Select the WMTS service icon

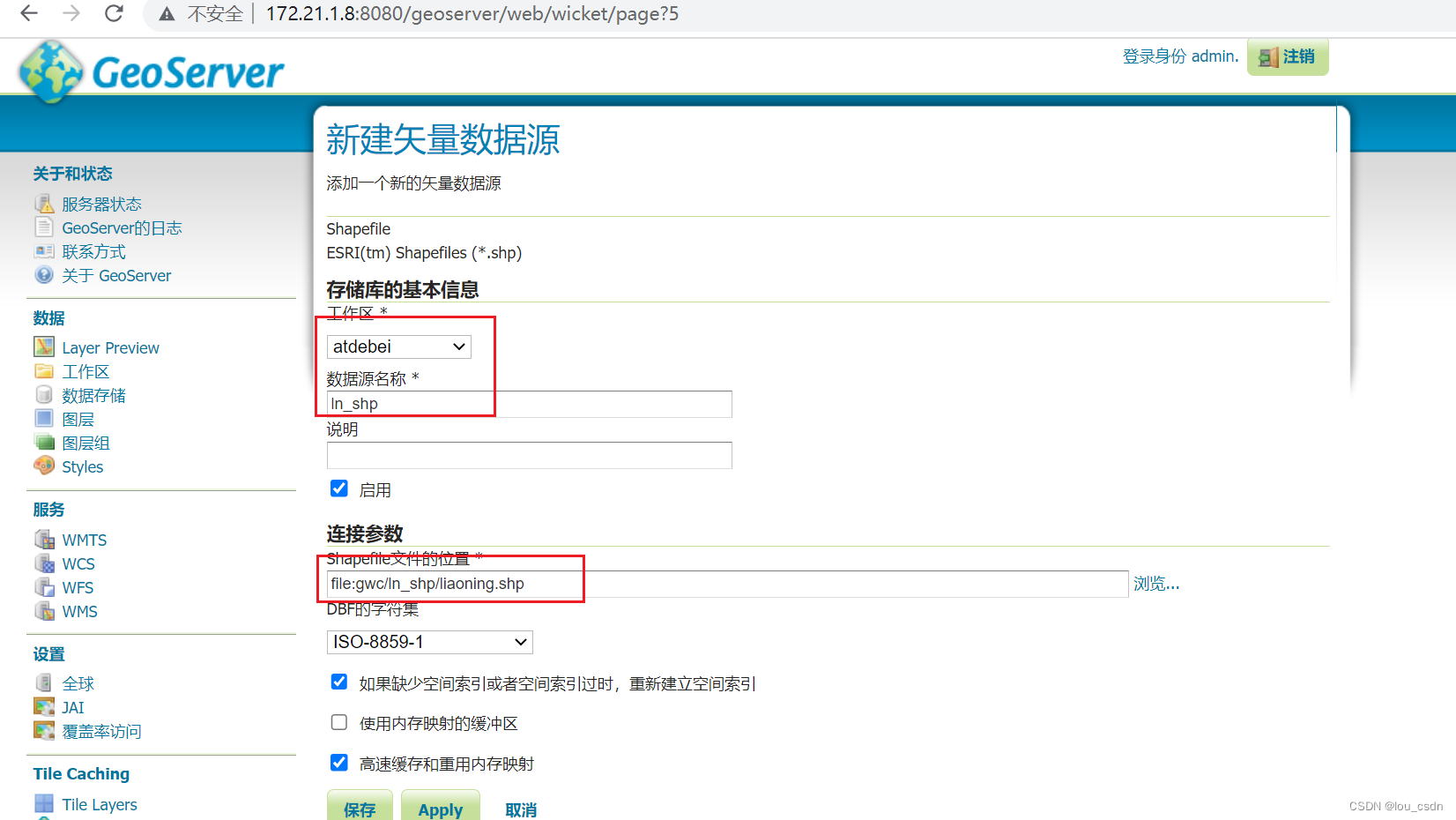(44, 539)
